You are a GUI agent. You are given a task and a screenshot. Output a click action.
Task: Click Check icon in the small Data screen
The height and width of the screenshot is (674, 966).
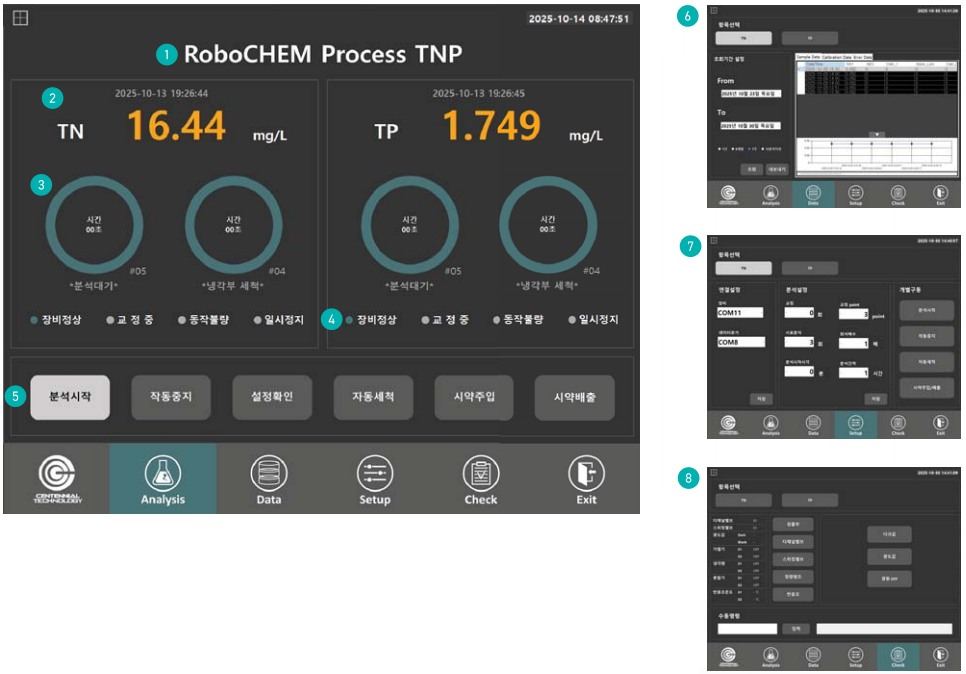(x=898, y=193)
